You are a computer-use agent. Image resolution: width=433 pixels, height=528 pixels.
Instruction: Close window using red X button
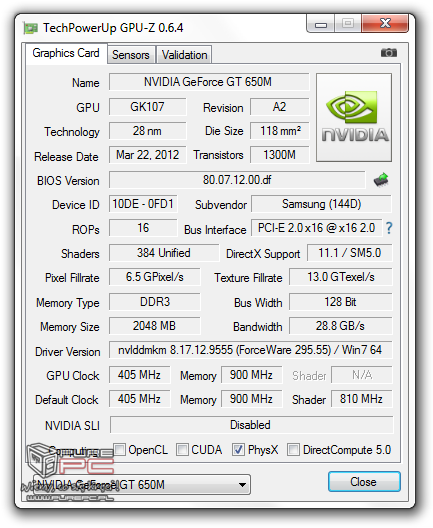[385, 24]
